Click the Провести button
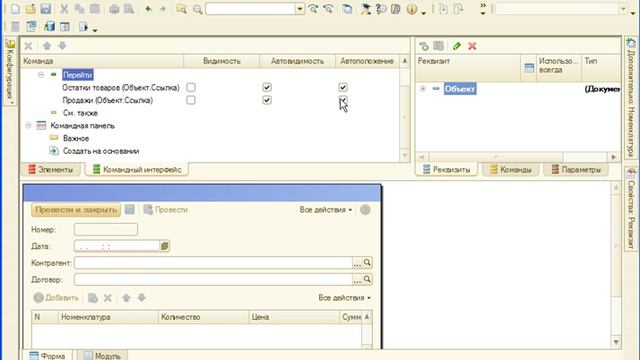The image size is (640, 360). (x=166, y=210)
